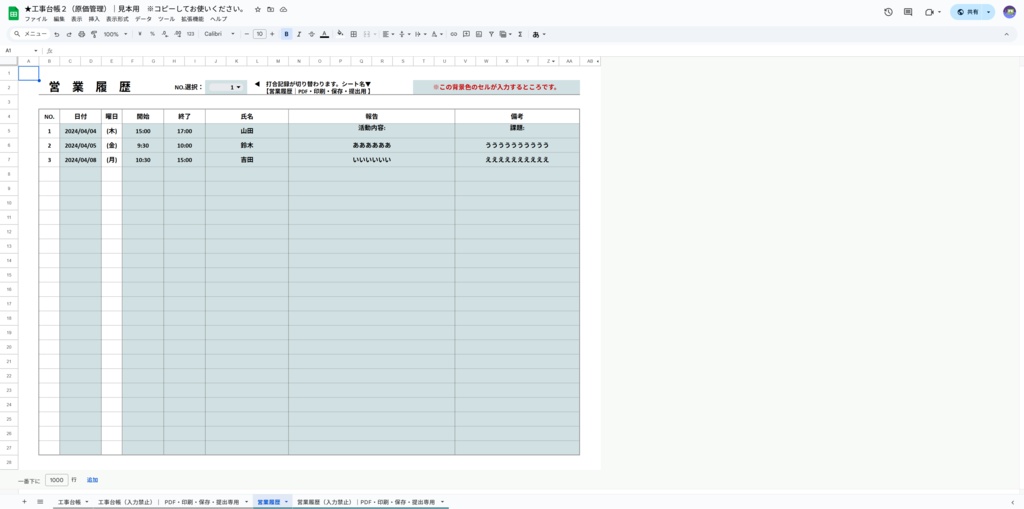This screenshot has width=1024, height=509.
Task: Format cell as percent
Action: pyautogui.click(x=152, y=34)
